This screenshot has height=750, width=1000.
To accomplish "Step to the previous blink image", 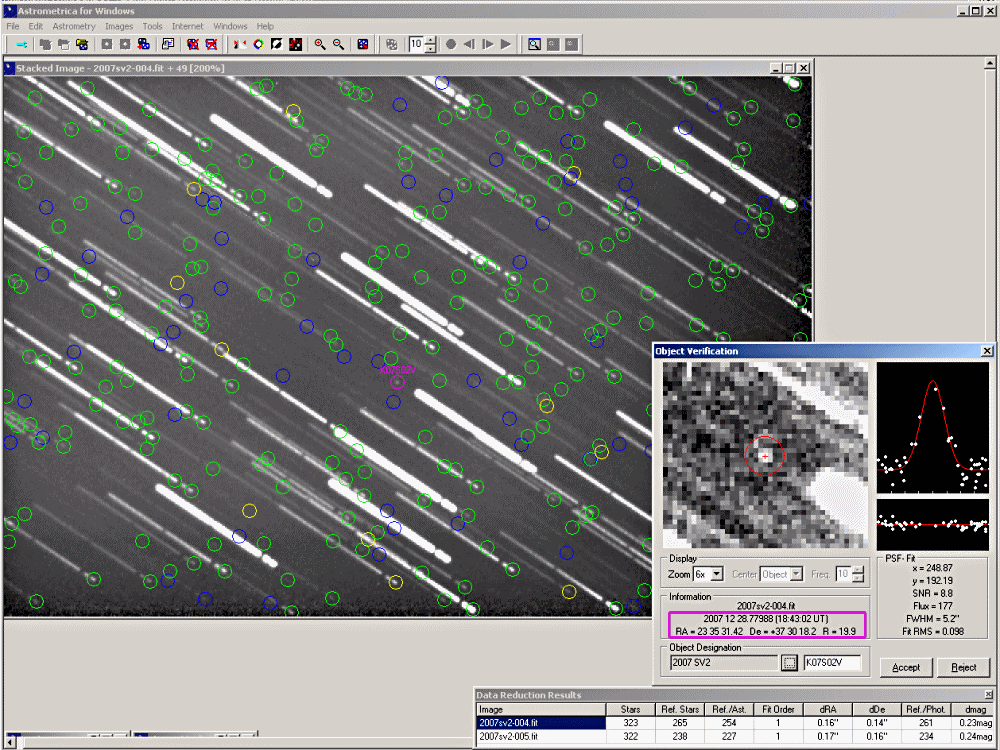I will coord(470,44).
